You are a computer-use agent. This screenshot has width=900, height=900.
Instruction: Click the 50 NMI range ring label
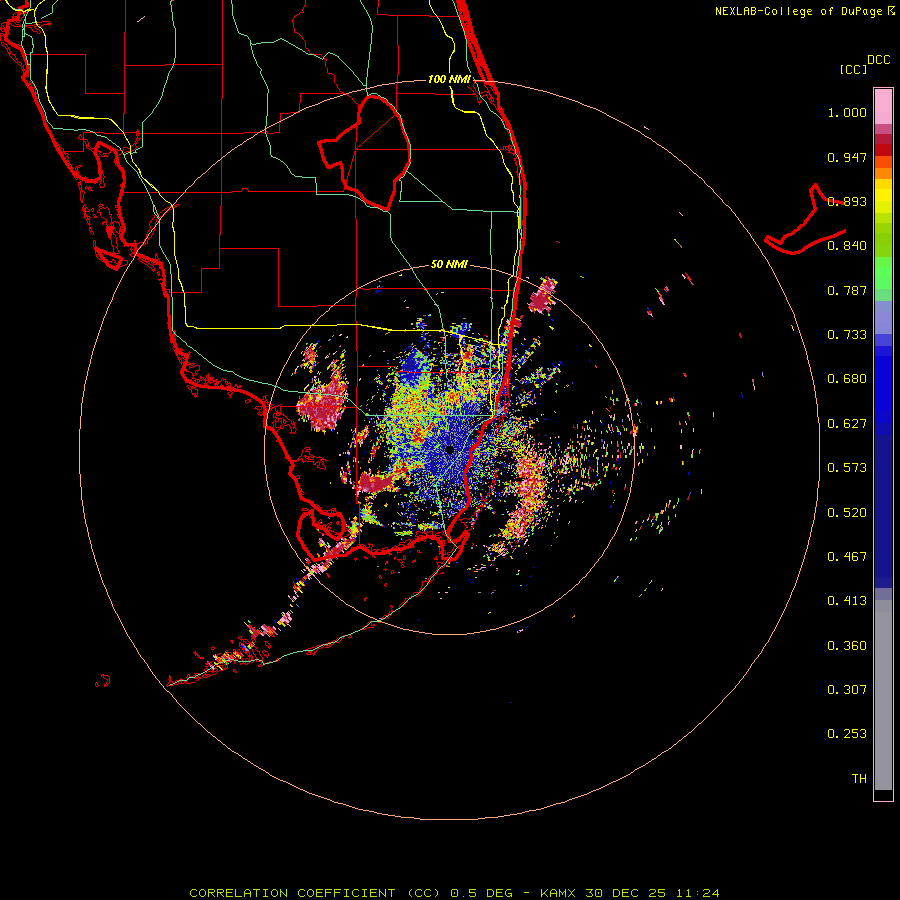pos(449,264)
